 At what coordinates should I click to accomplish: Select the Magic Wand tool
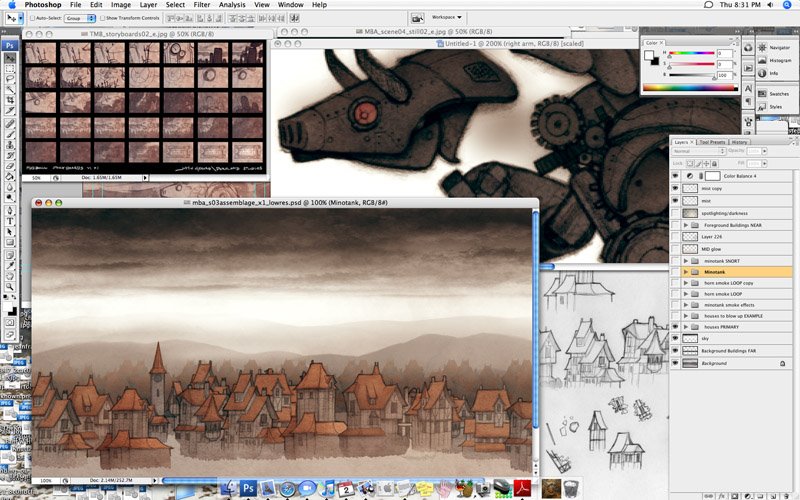pos(10,90)
